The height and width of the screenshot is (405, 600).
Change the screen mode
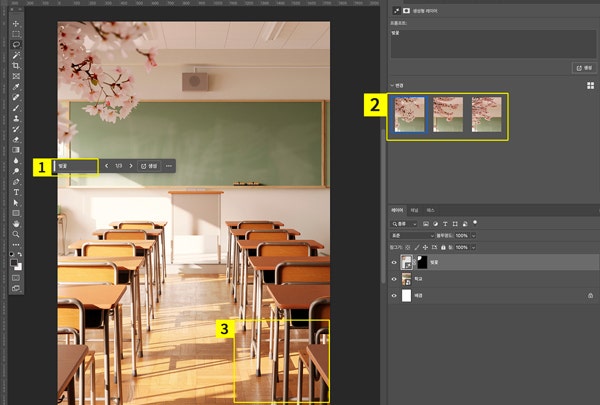(16, 288)
